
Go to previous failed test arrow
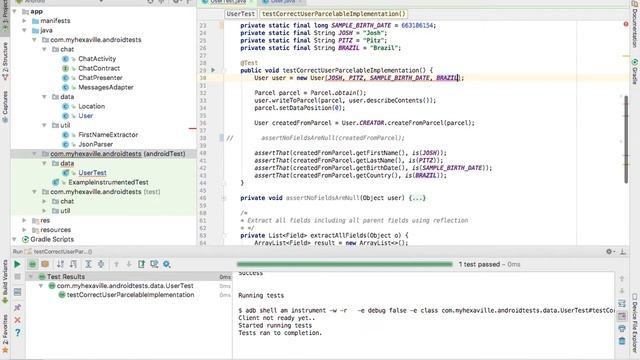(x=116, y=264)
